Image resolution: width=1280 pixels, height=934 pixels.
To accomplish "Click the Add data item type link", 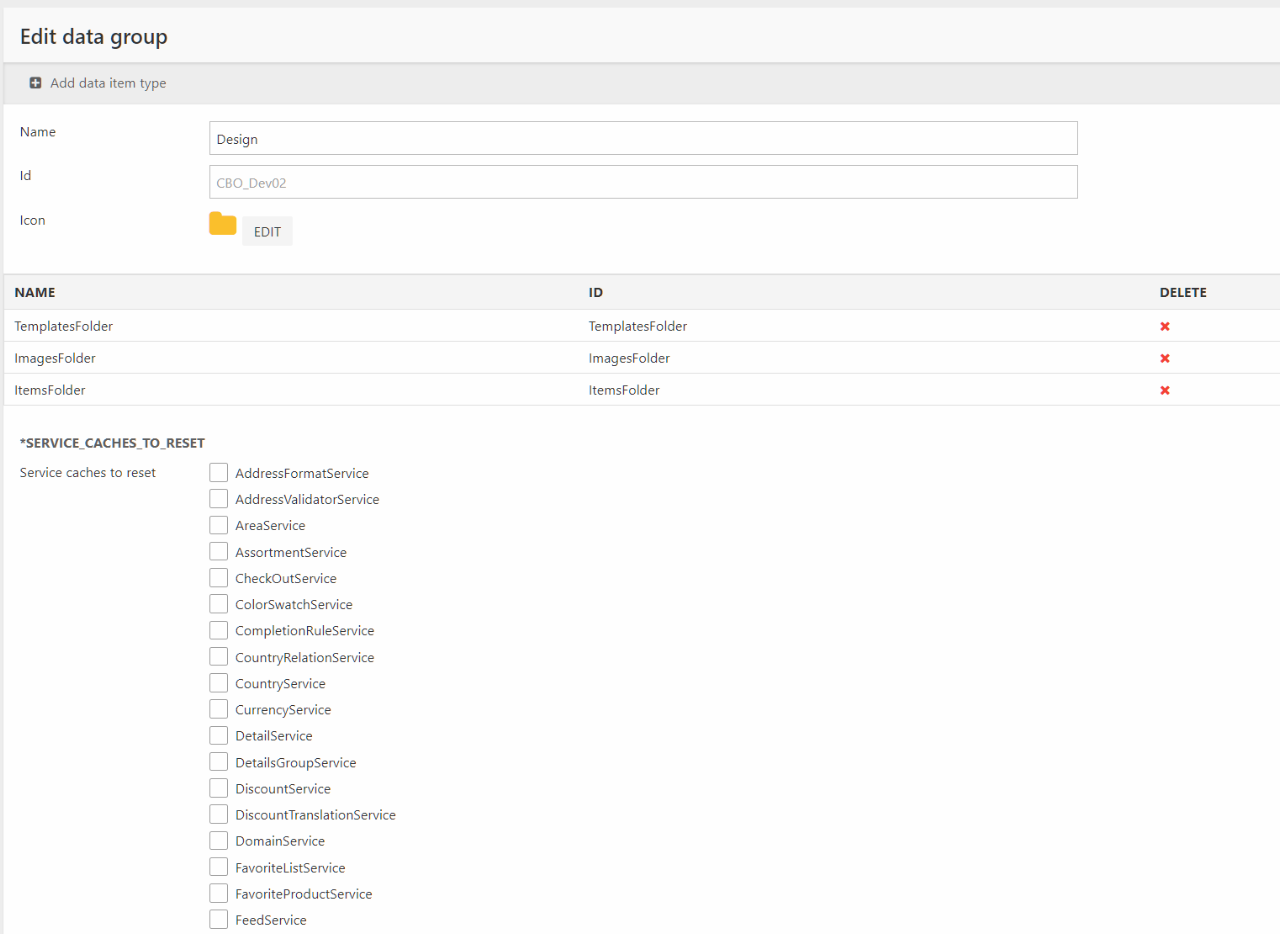I will click(108, 83).
